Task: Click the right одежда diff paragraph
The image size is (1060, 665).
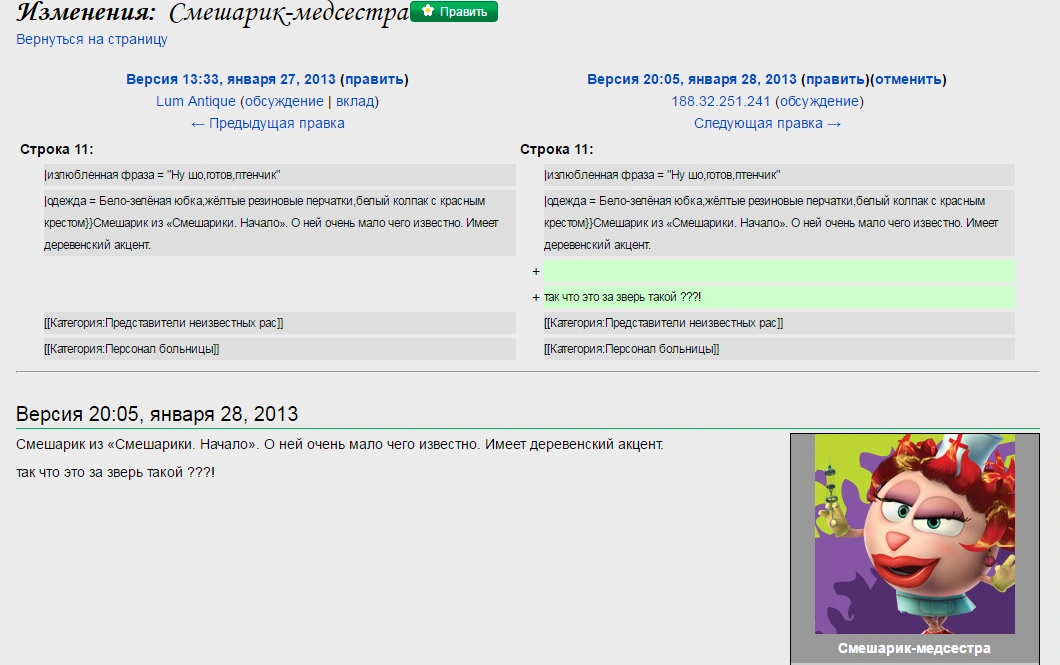Action: point(779,223)
